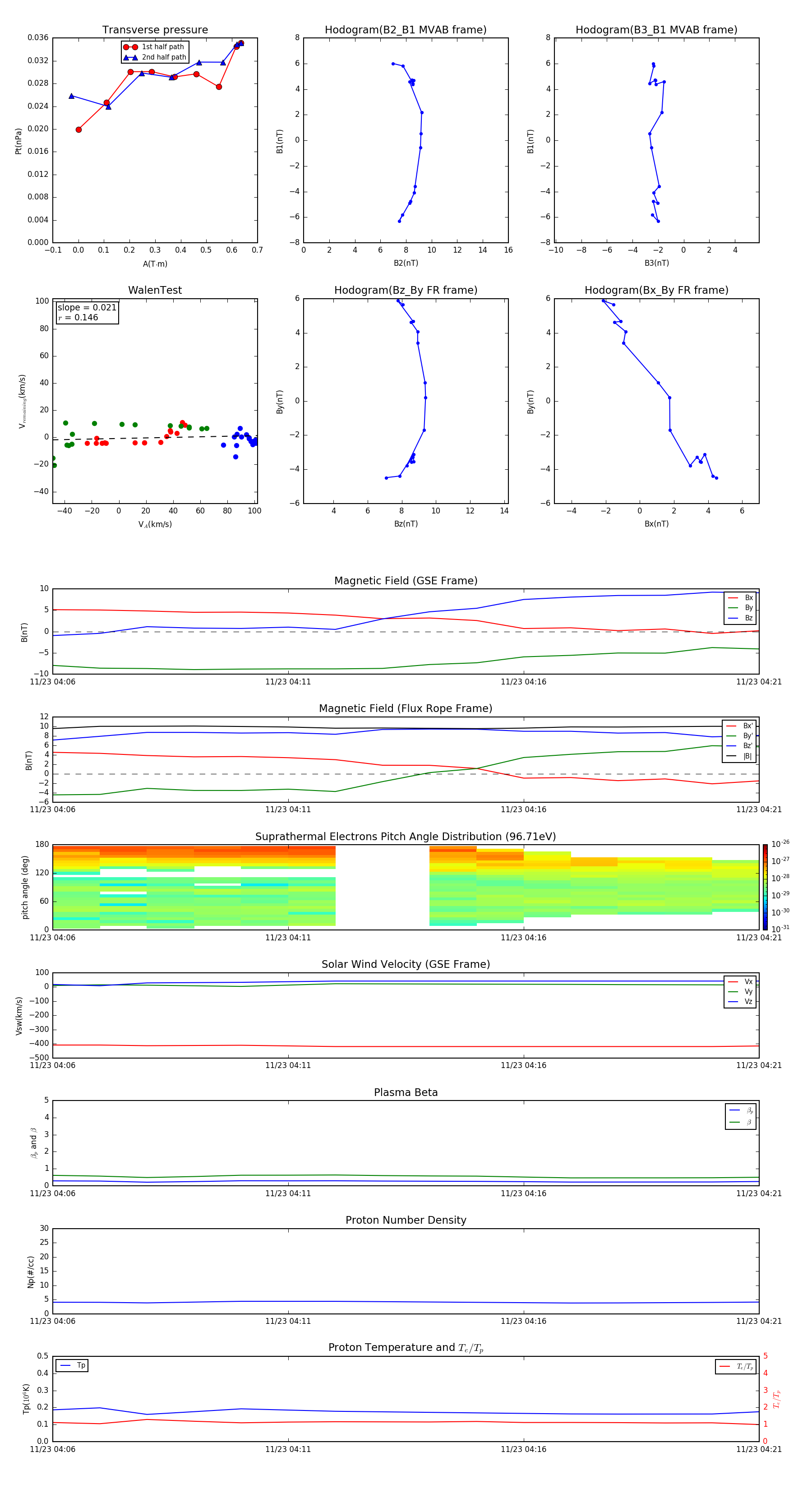Click the 'pitch angle (deg)' y-axis label
Viewport: 812px width, 1489px height.
[25, 887]
